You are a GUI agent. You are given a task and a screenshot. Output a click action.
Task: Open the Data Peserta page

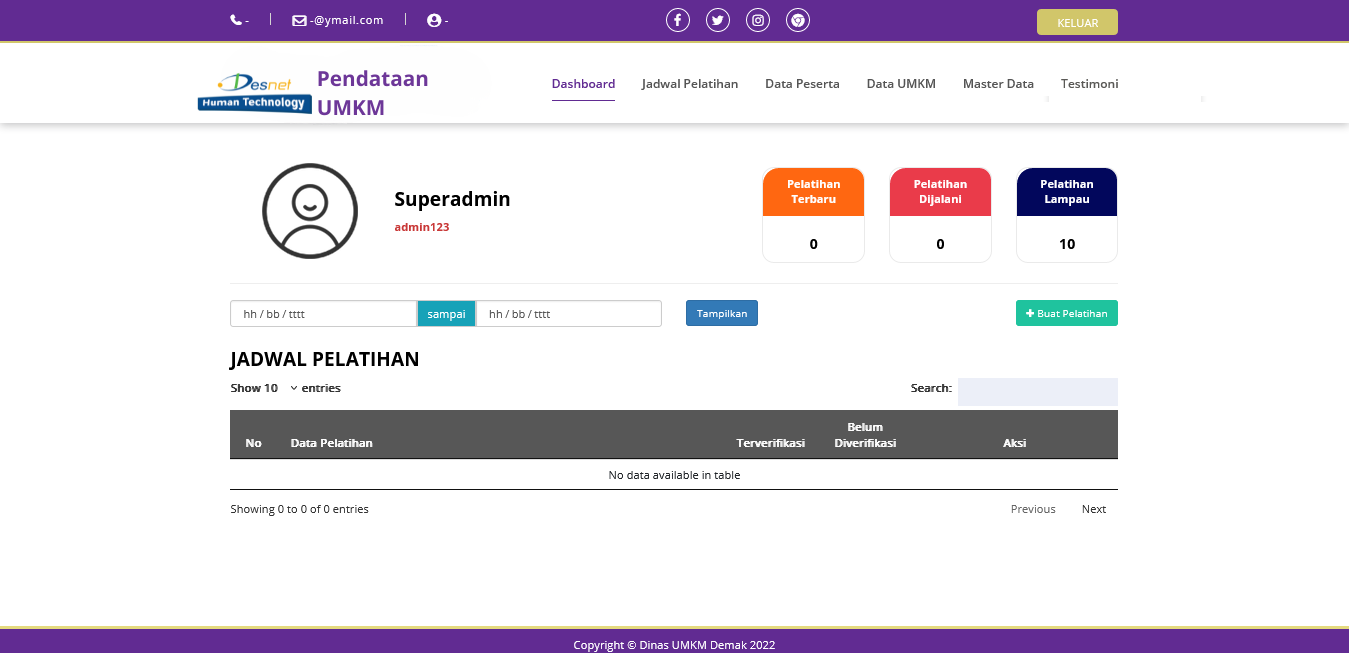point(802,84)
